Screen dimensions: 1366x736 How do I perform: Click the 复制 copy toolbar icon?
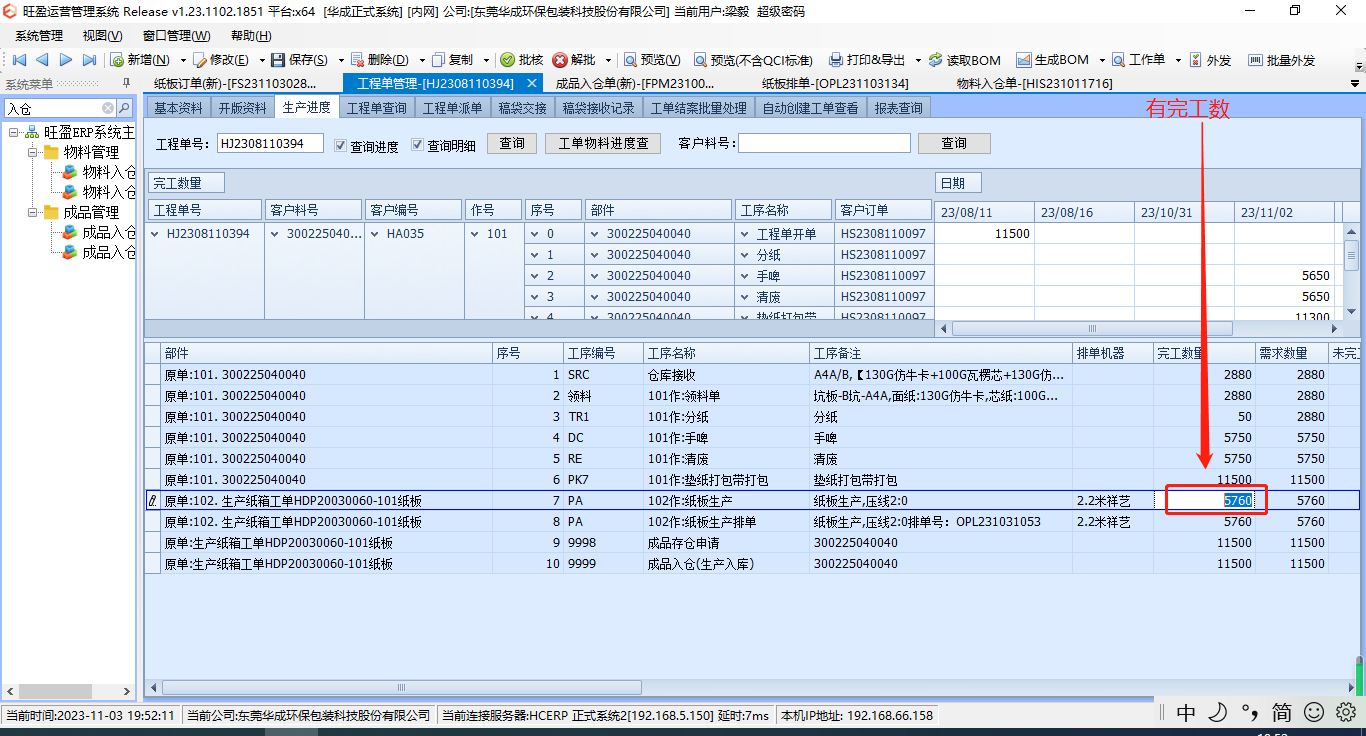(439, 60)
